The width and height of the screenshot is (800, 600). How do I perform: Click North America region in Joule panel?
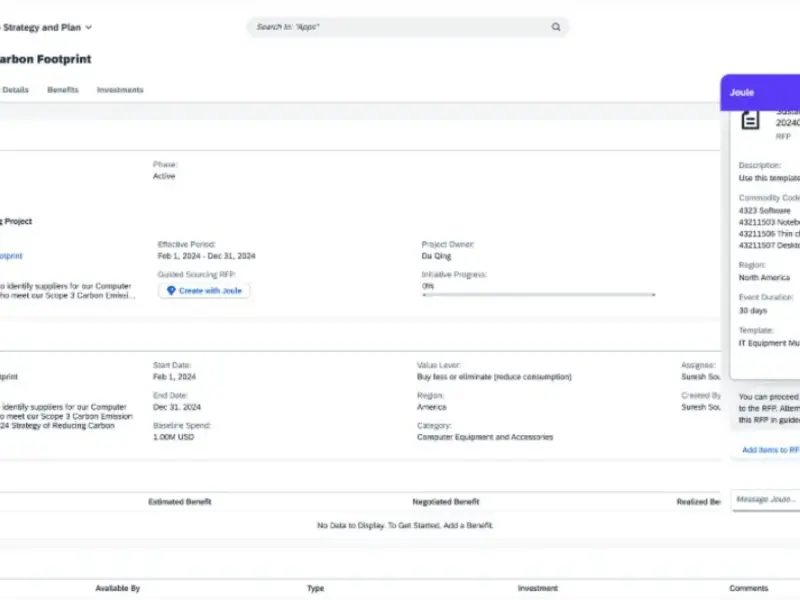coord(764,278)
